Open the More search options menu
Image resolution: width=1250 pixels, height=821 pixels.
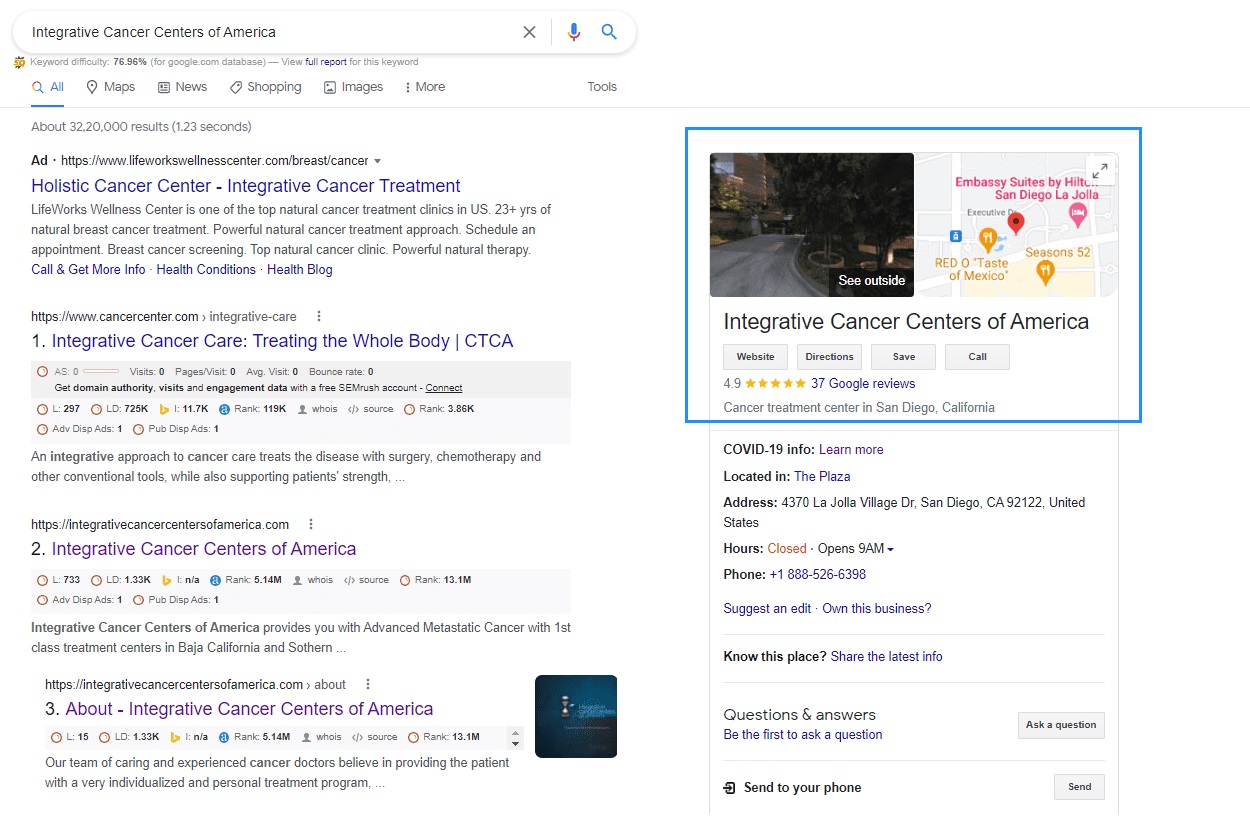coord(425,87)
